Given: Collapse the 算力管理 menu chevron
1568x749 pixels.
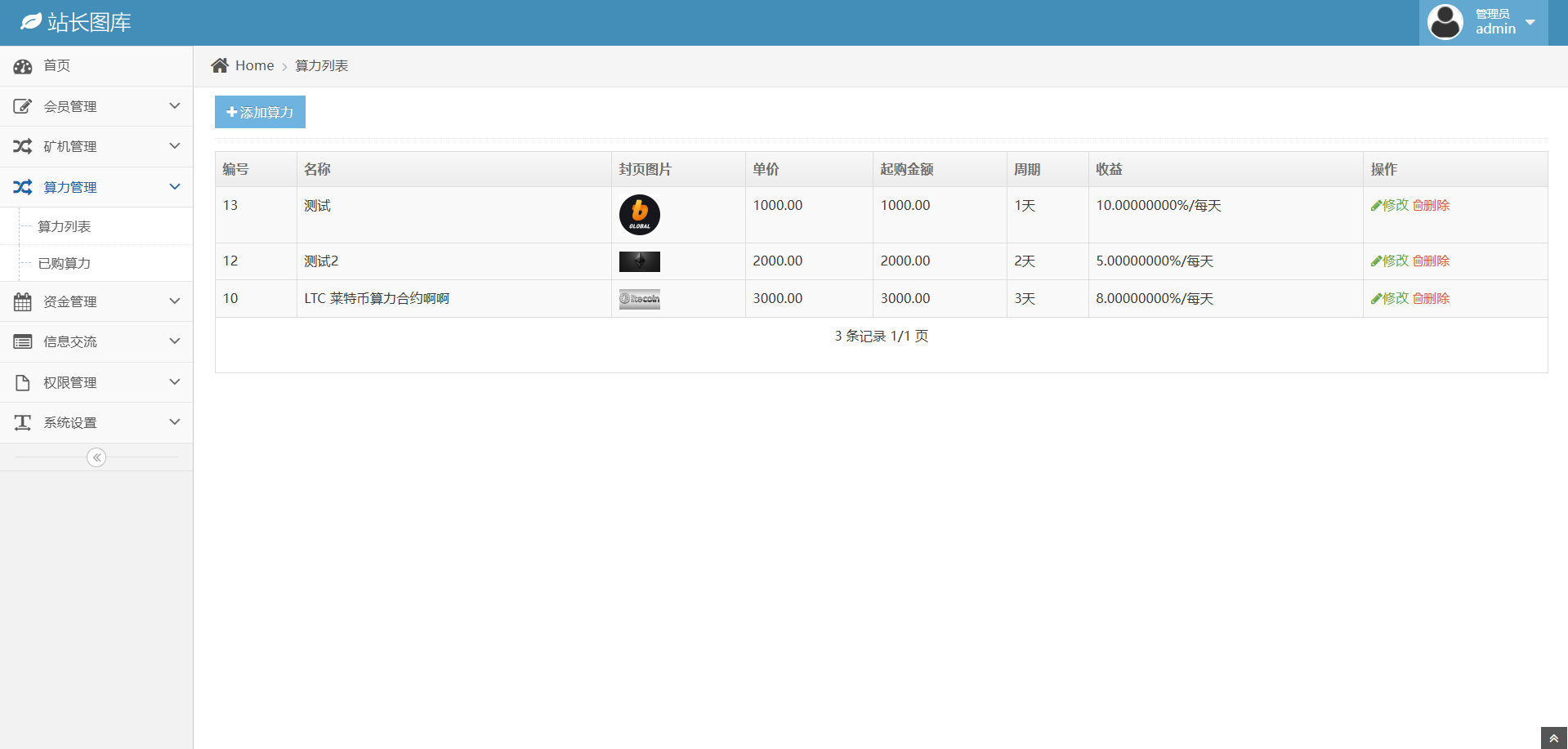Looking at the screenshot, I should click(174, 187).
